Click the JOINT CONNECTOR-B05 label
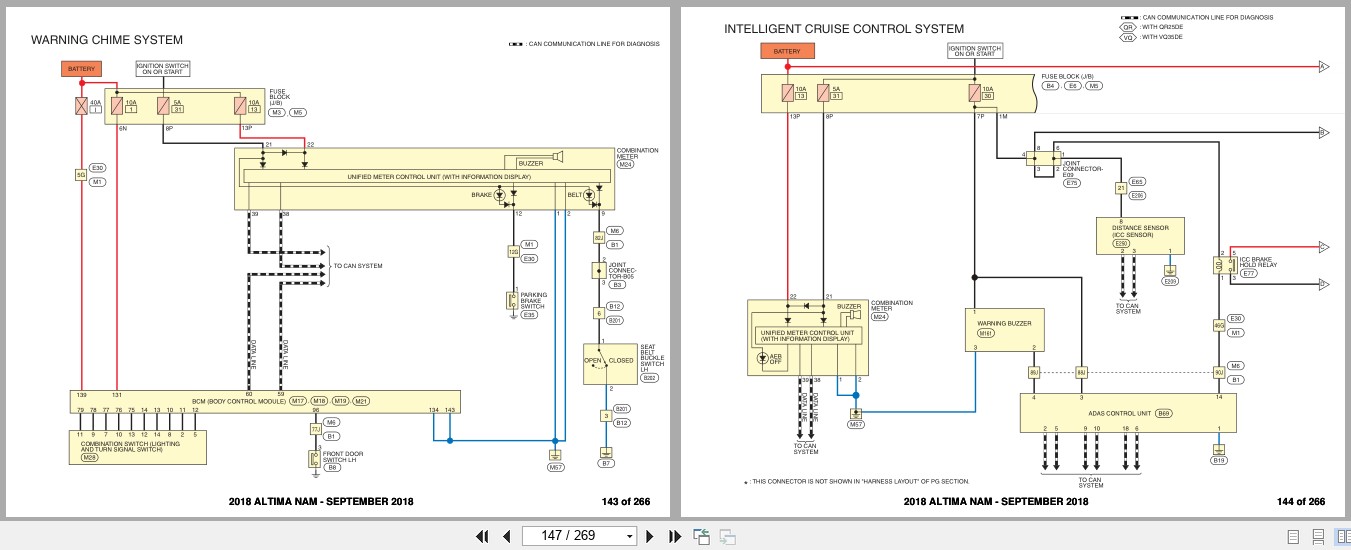 (622, 270)
